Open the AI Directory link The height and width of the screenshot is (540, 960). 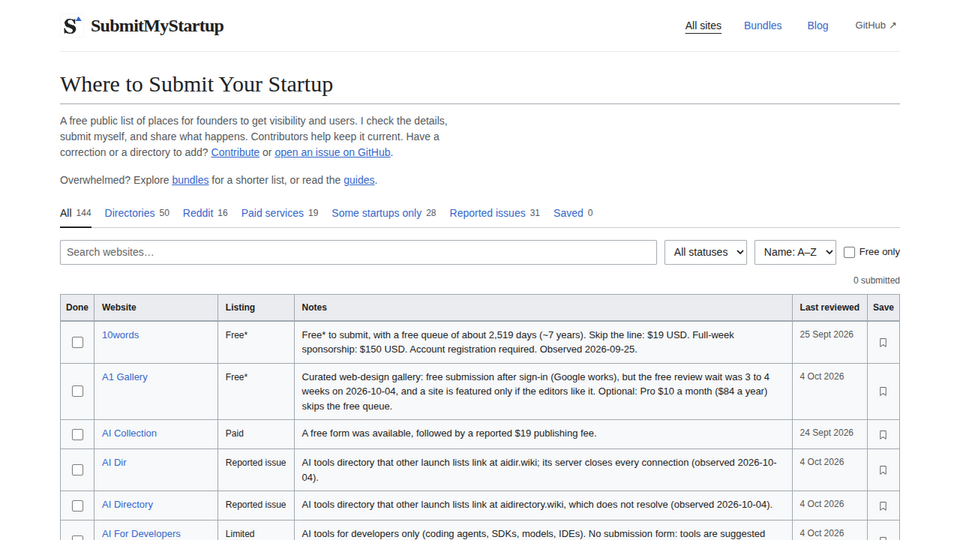(x=127, y=504)
